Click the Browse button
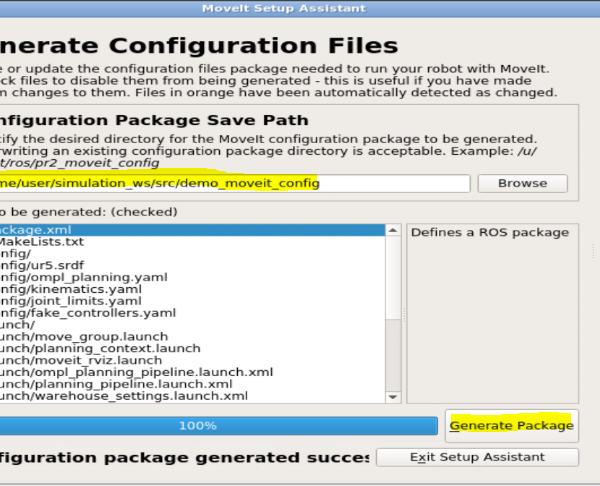600x486 pixels. tap(522, 183)
